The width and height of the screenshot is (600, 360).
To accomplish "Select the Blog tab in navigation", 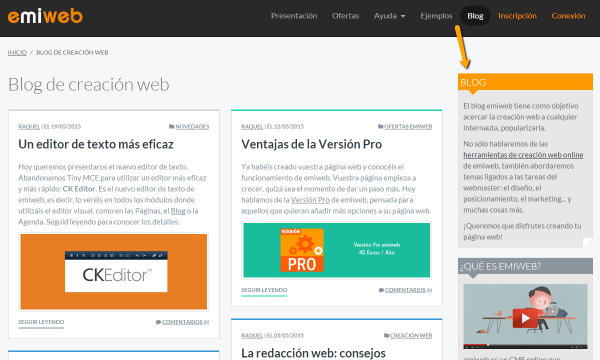I will click(x=475, y=16).
